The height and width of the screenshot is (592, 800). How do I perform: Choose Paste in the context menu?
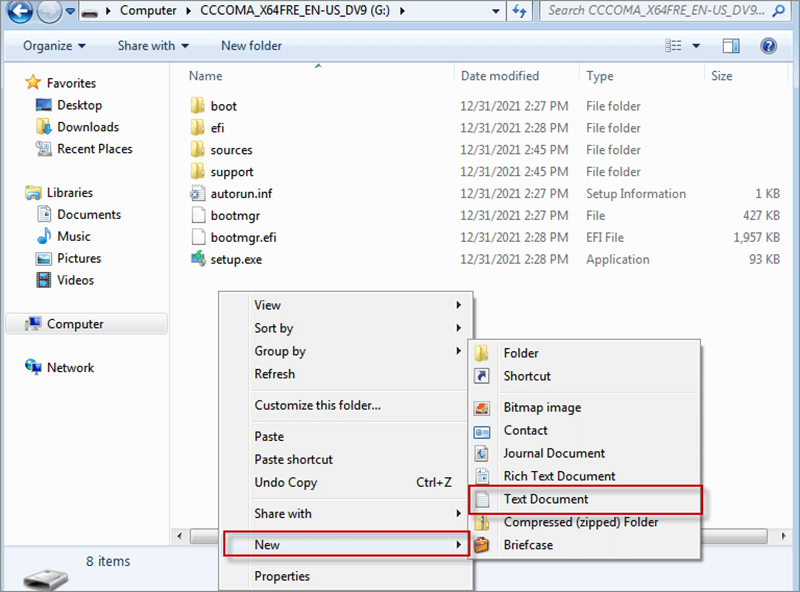pyautogui.click(x=345, y=437)
